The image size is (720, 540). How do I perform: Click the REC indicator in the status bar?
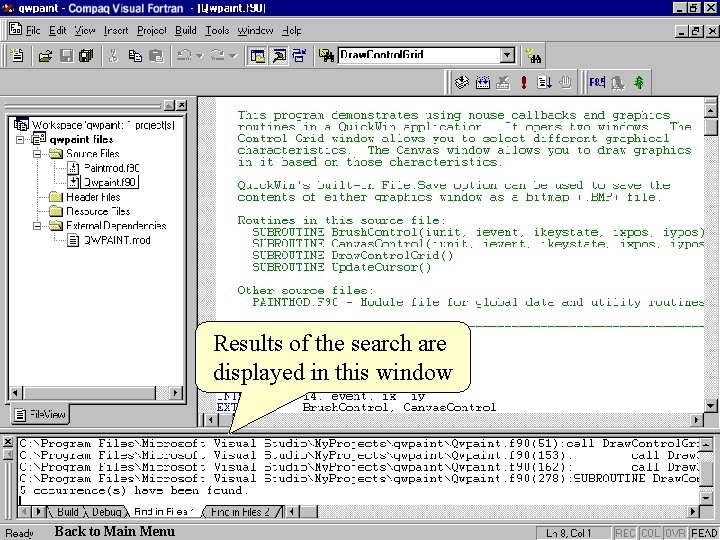tap(625, 533)
